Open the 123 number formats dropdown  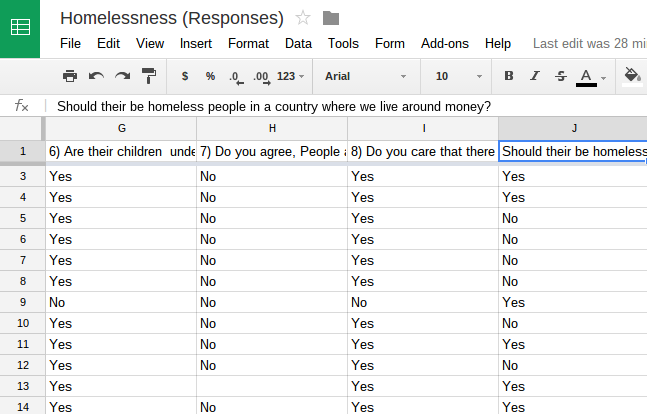[291, 76]
